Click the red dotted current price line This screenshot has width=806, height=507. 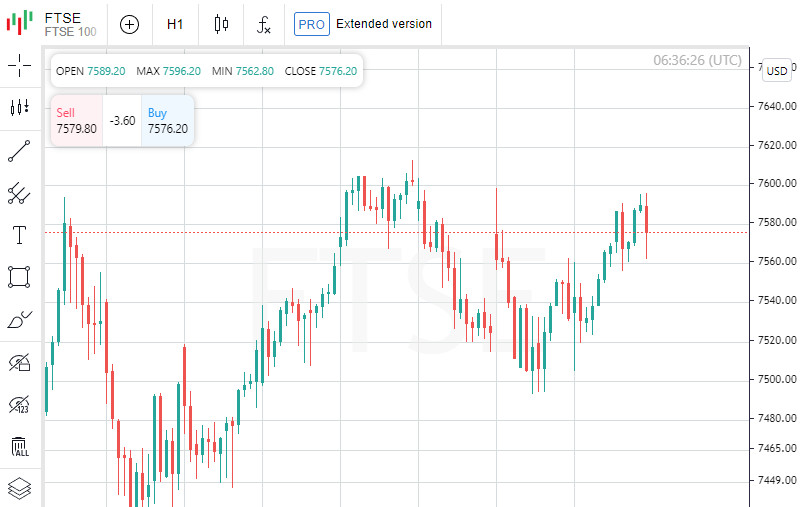coord(396,232)
